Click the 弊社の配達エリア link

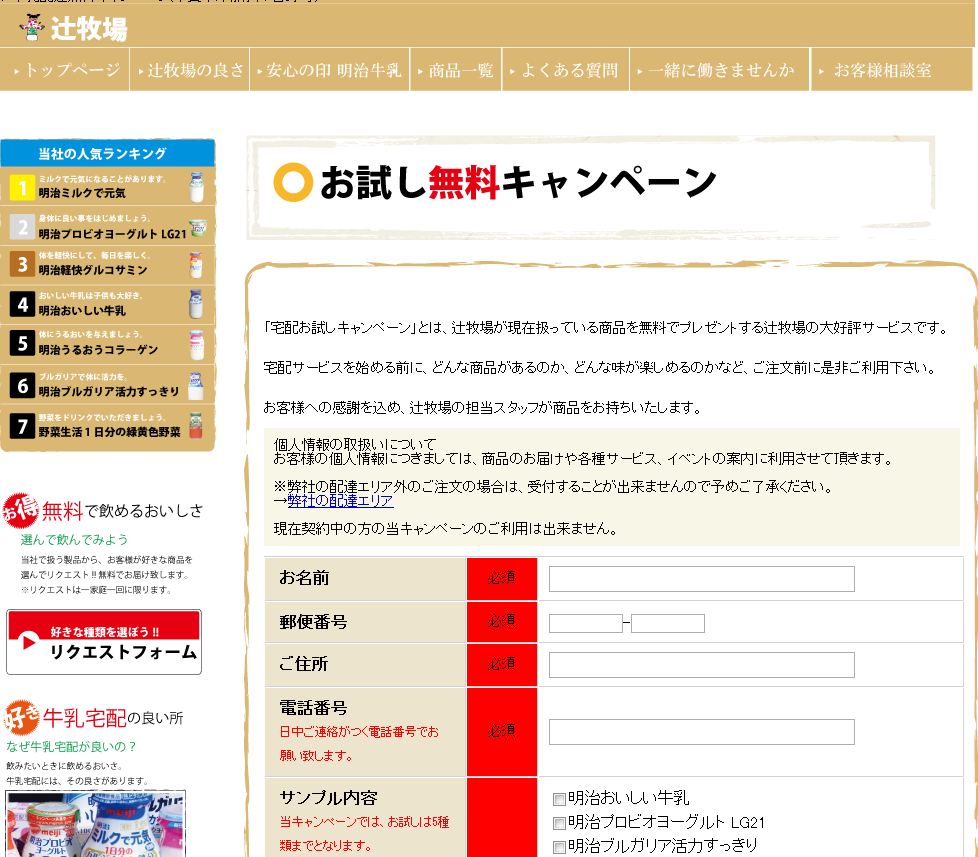point(340,501)
